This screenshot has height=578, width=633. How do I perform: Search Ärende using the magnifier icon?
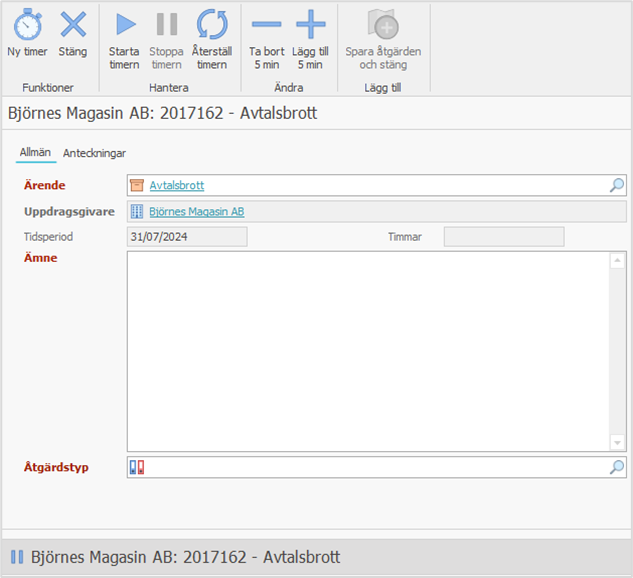pos(617,185)
